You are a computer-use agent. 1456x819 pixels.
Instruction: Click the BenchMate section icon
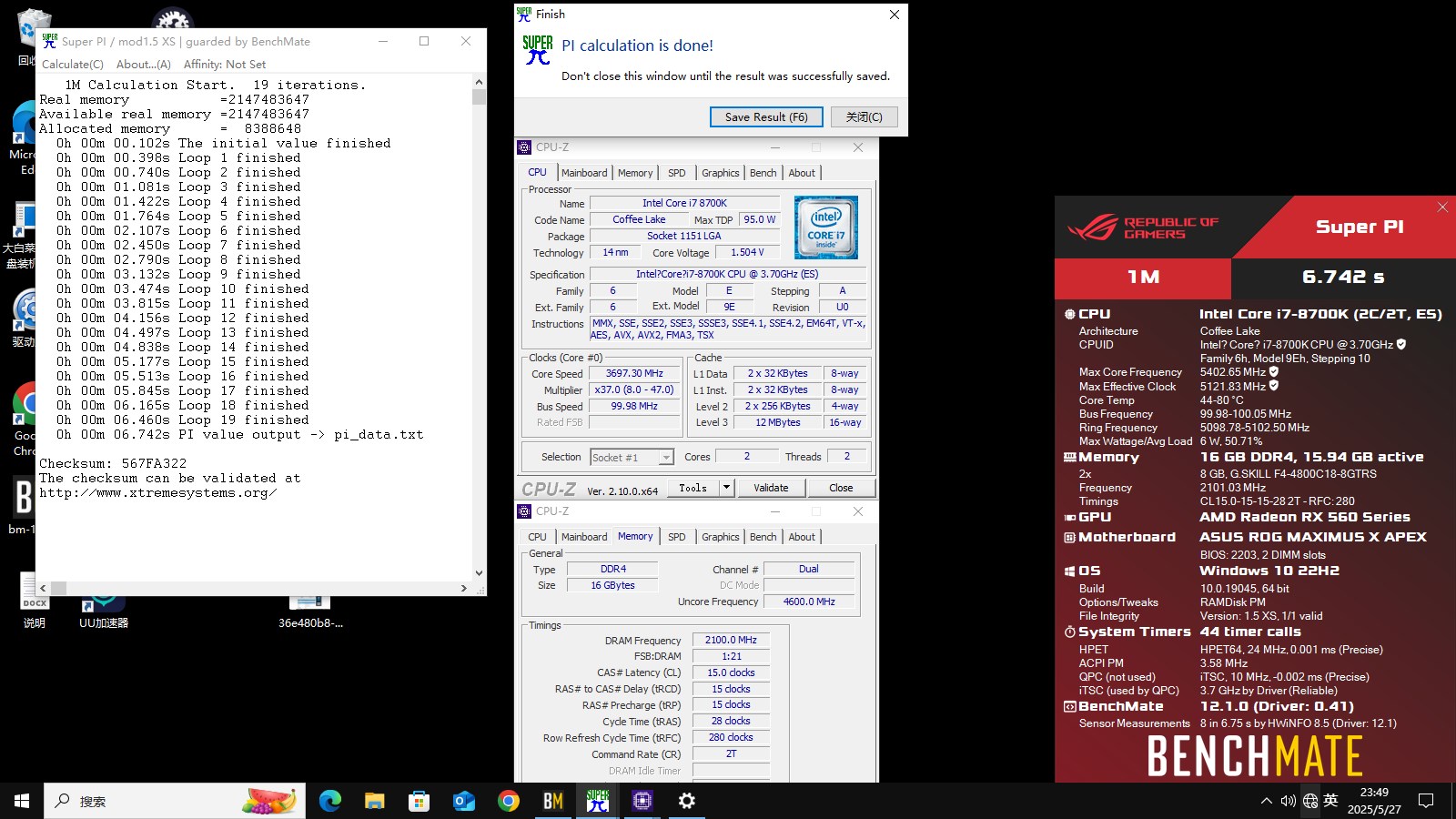(1070, 706)
